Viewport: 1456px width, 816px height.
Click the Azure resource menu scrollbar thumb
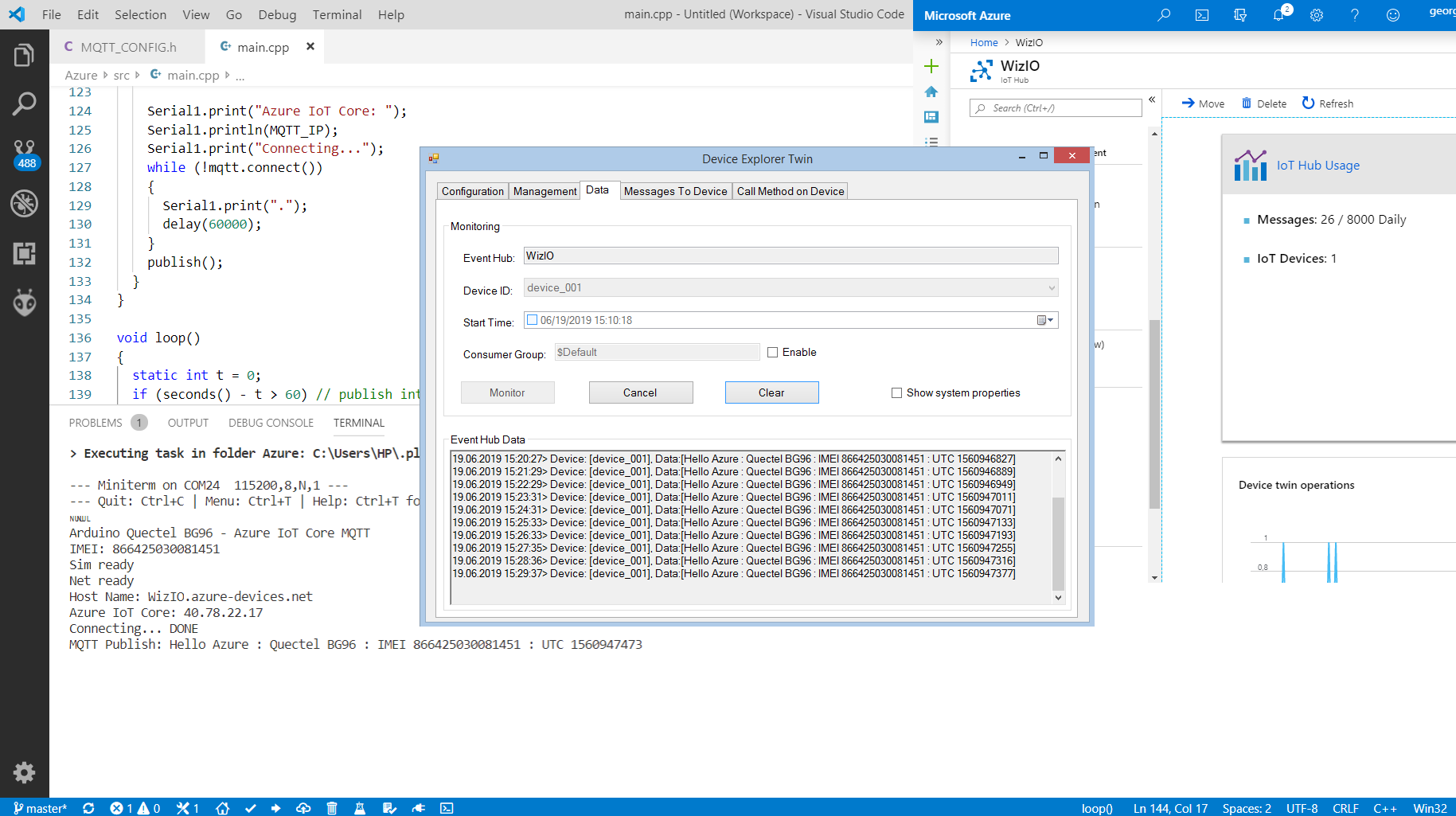point(1154,414)
